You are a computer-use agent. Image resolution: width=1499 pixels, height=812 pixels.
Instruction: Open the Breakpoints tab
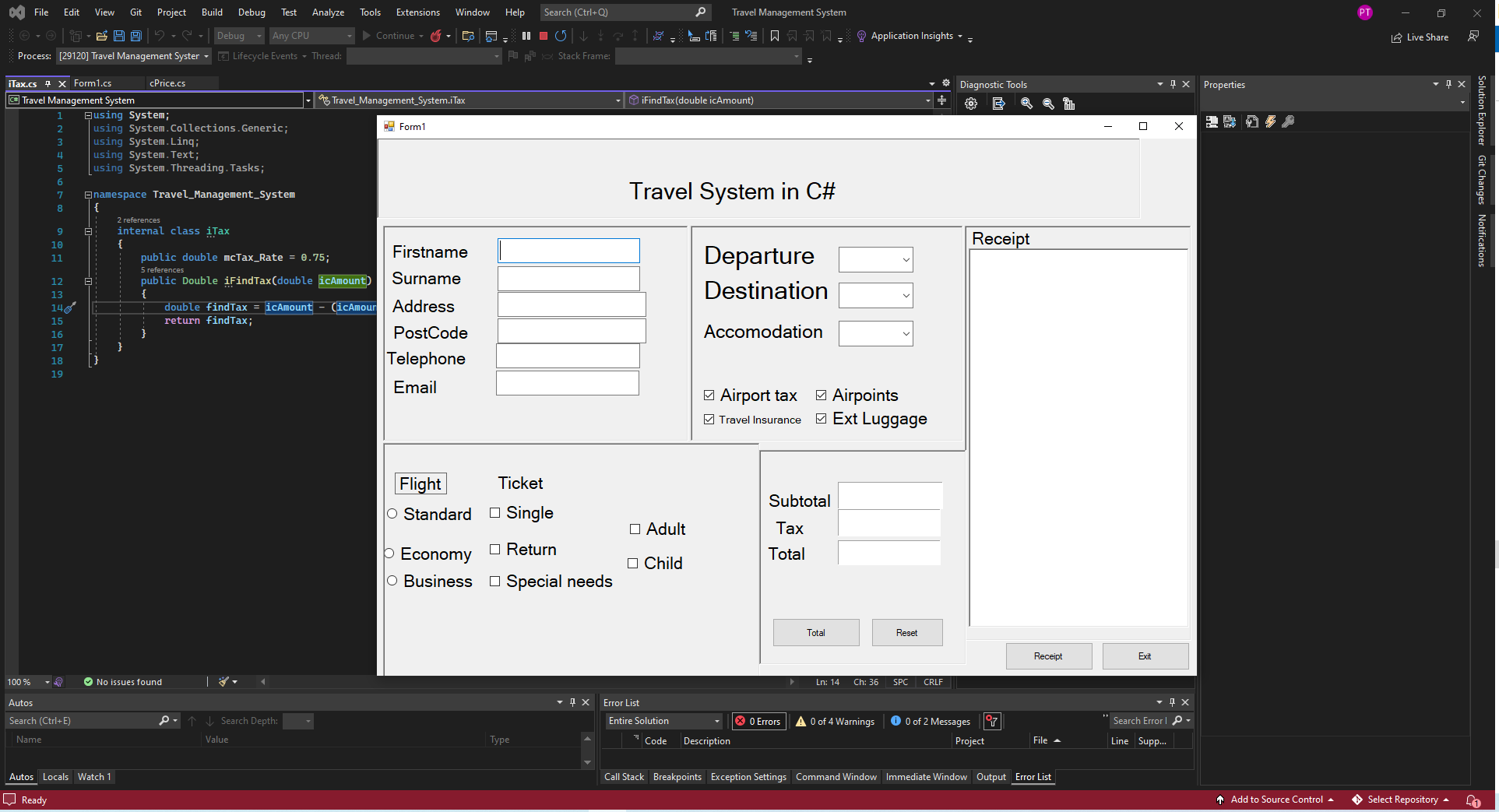[677, 777]
